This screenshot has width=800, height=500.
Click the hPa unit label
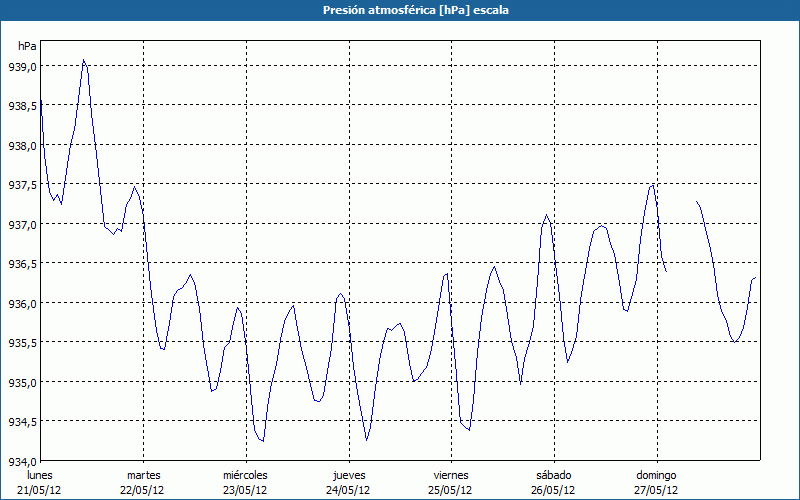click(27, 46)
